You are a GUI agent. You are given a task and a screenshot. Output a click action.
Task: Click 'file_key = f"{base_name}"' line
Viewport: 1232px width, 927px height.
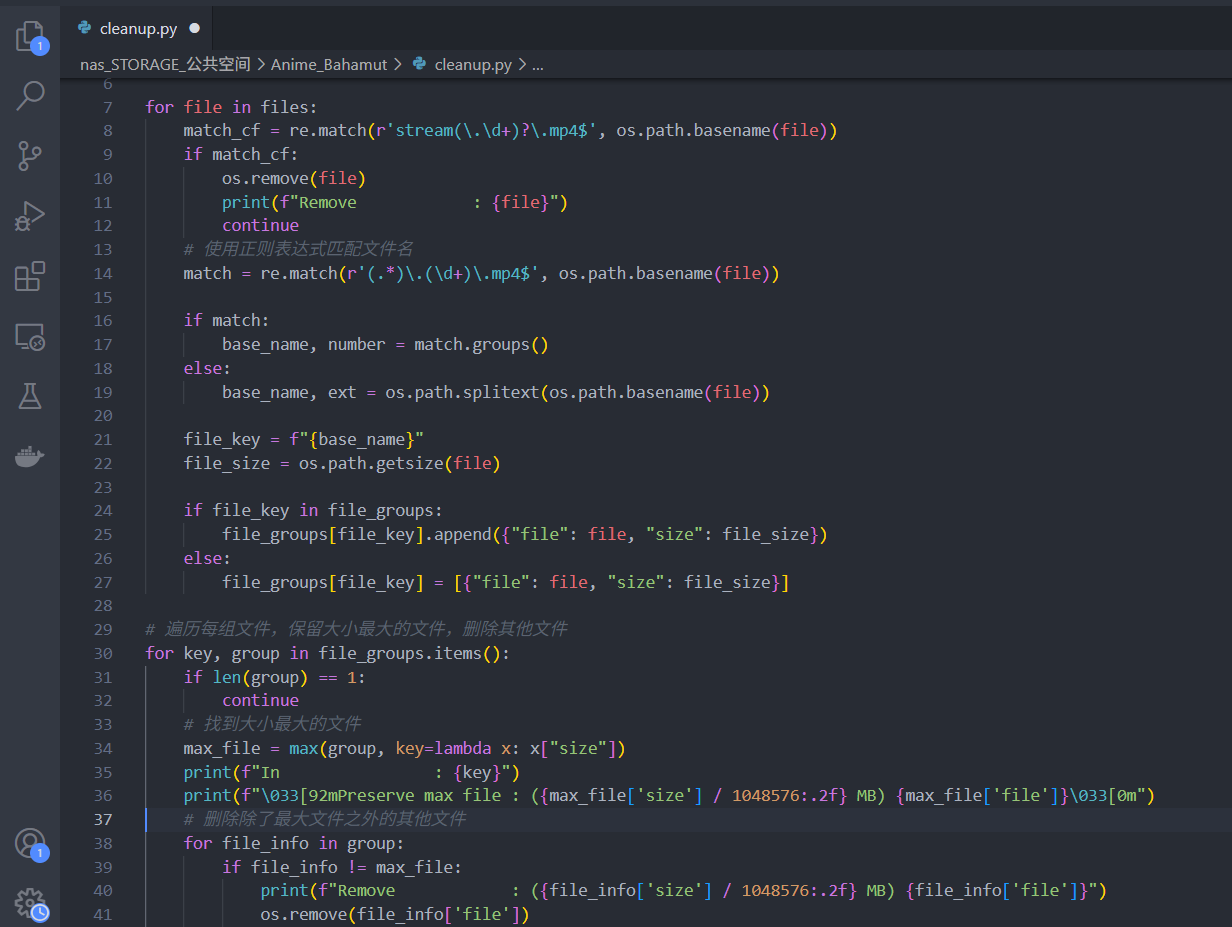point(304,439)
